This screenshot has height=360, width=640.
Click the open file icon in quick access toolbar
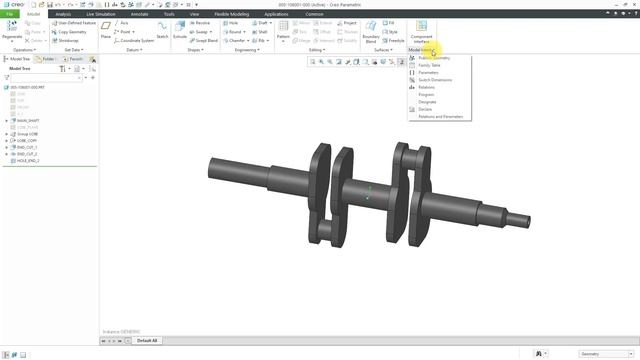click(x=42, y=5)
